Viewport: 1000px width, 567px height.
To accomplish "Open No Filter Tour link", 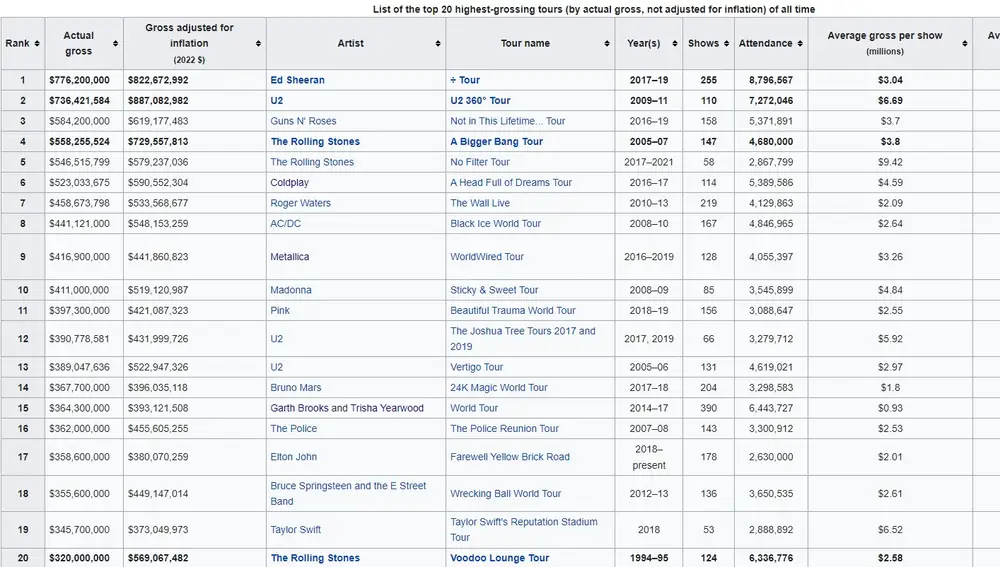I will (480, 162).
